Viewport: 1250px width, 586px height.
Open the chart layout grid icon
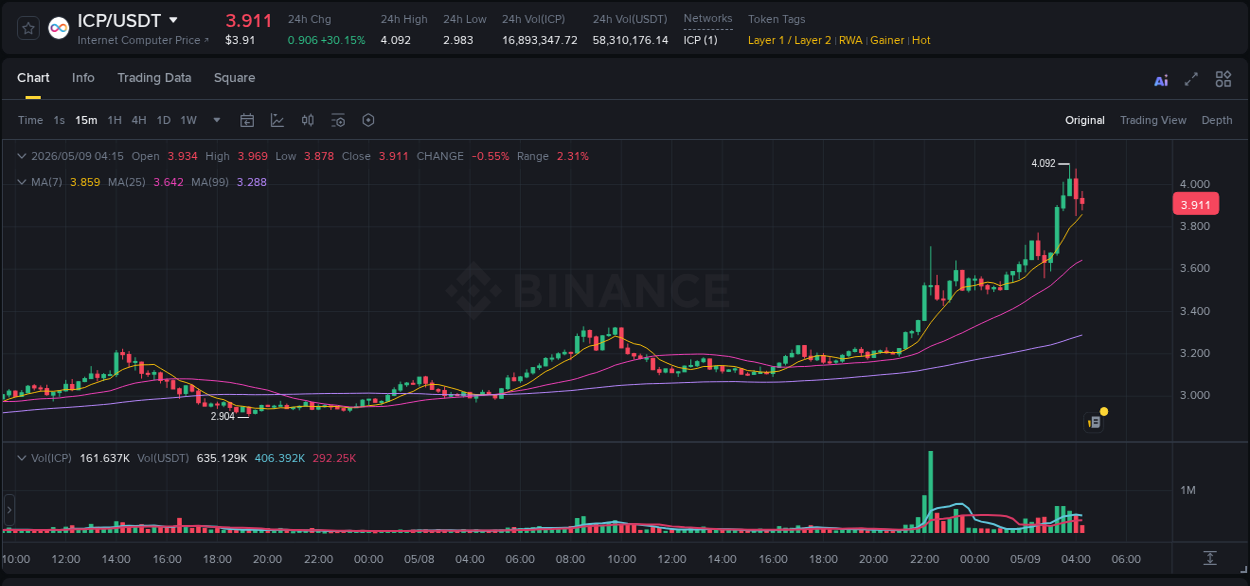click(x=1223, y=79)
